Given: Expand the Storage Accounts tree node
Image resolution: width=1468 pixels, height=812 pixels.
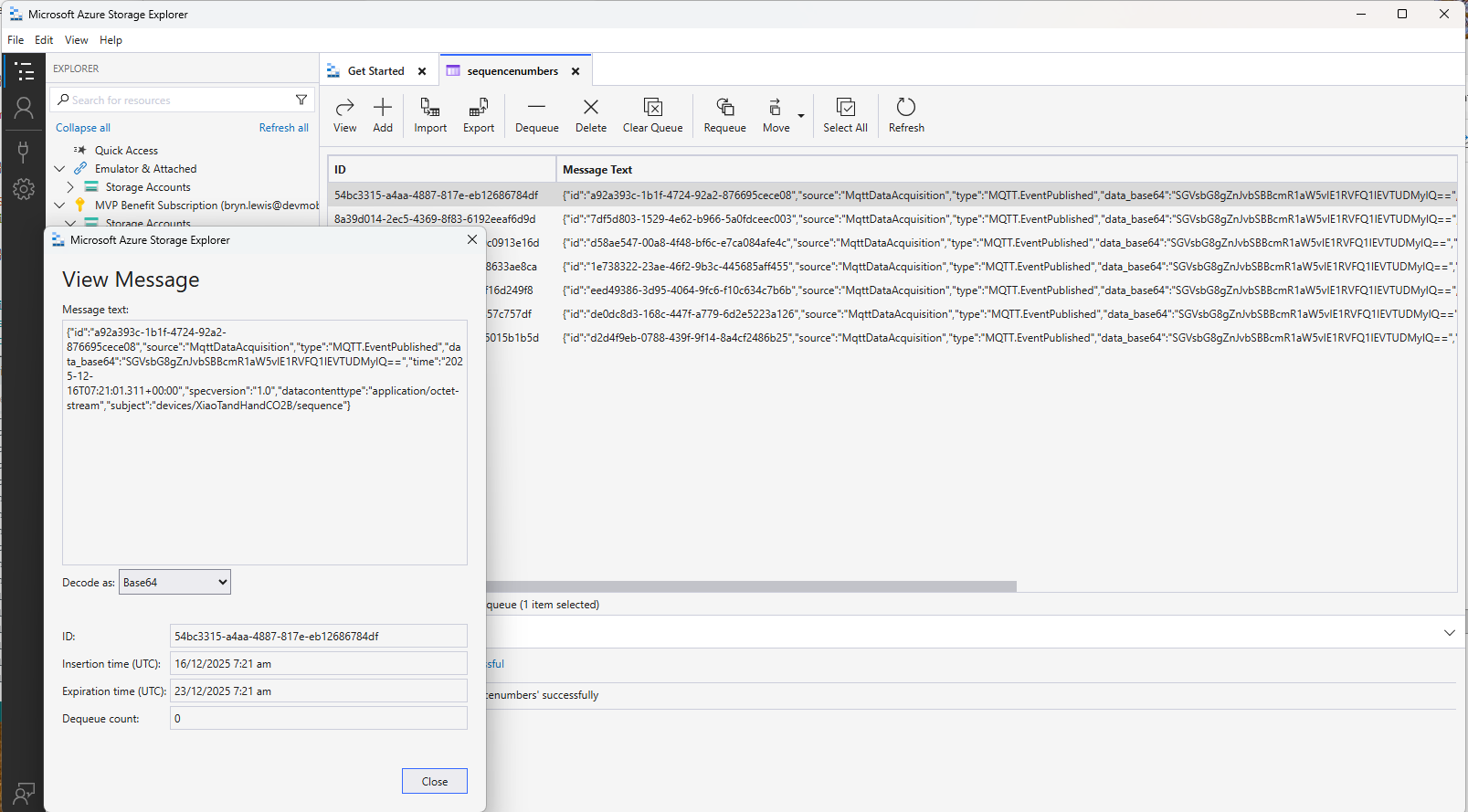Looking at the screenshot, I should 70,187.
